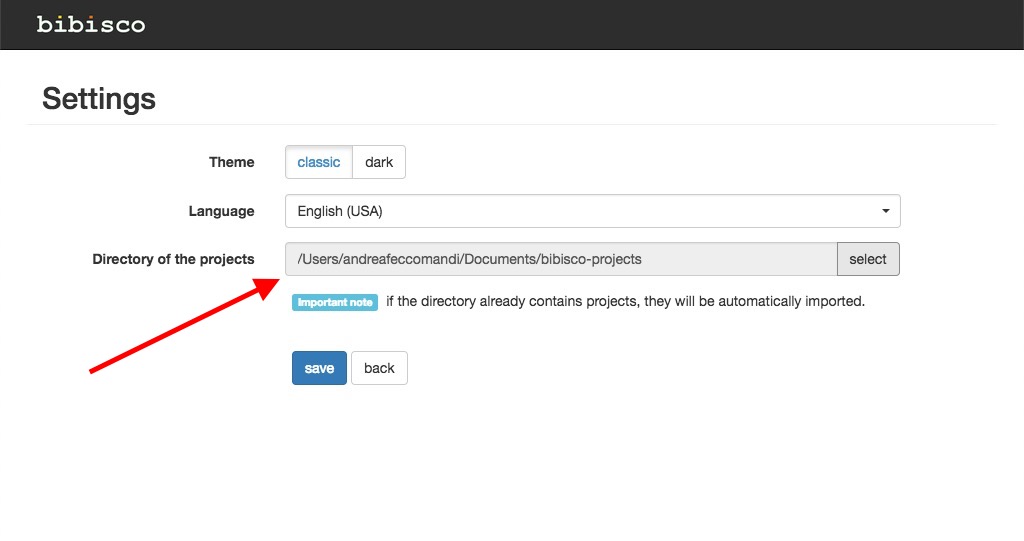Select the classic theme option
This screenshot has width=1024, height=541.
319,162
